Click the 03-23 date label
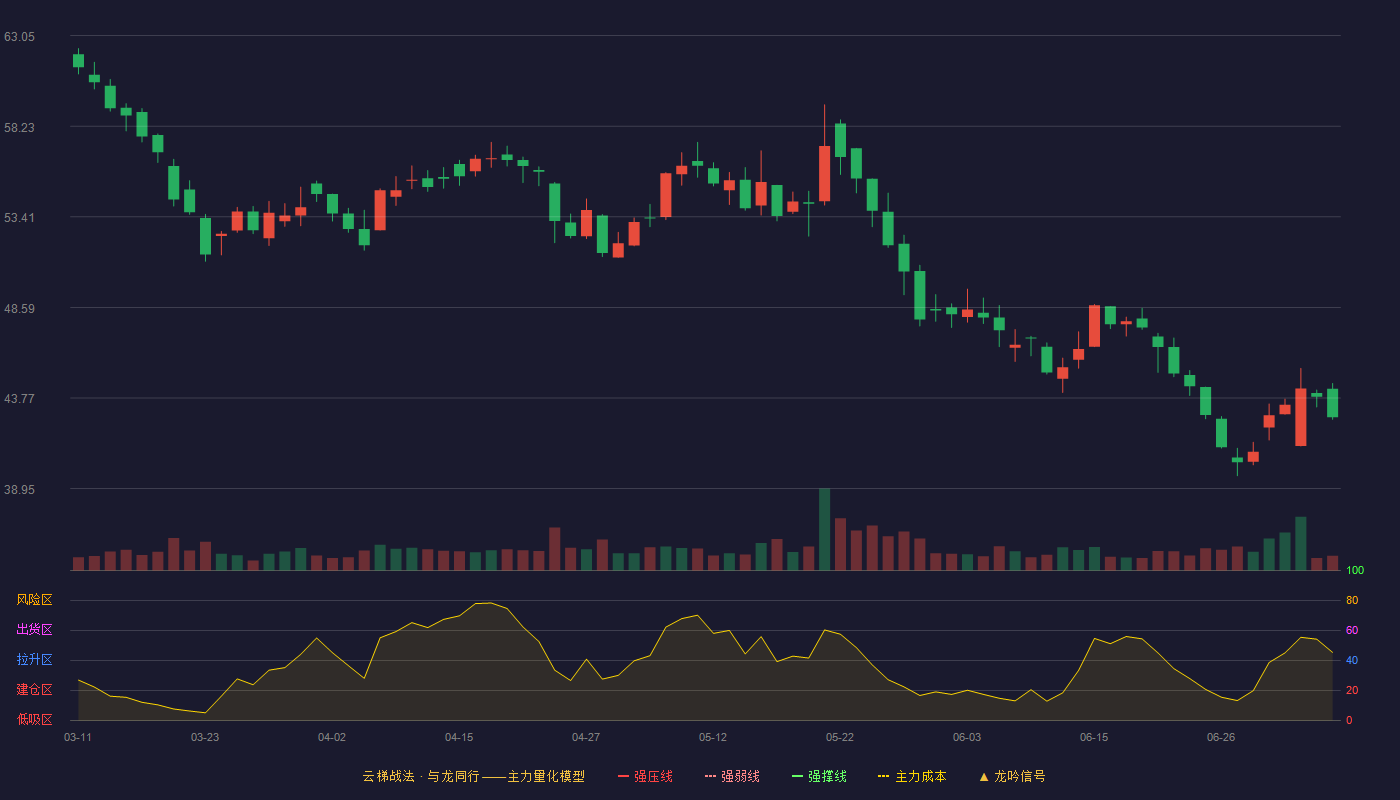Image resolution: width=1400 pixels, height=800 pixels. click(x=205, y=737)
